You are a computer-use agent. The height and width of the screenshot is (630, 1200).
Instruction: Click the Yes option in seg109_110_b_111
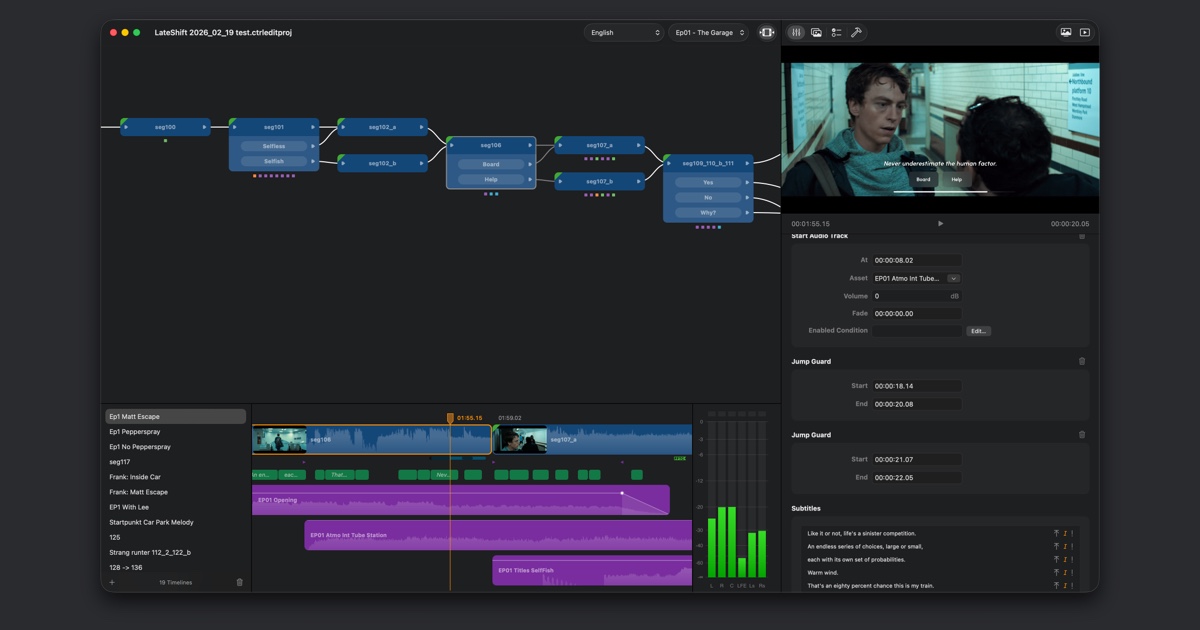[708, 182]
